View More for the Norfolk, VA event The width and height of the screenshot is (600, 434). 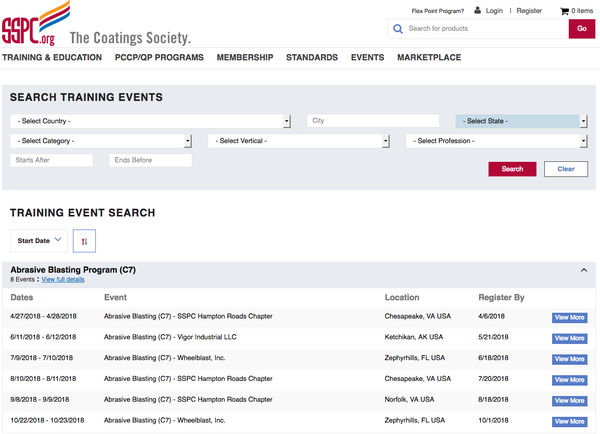pos(569,401)
